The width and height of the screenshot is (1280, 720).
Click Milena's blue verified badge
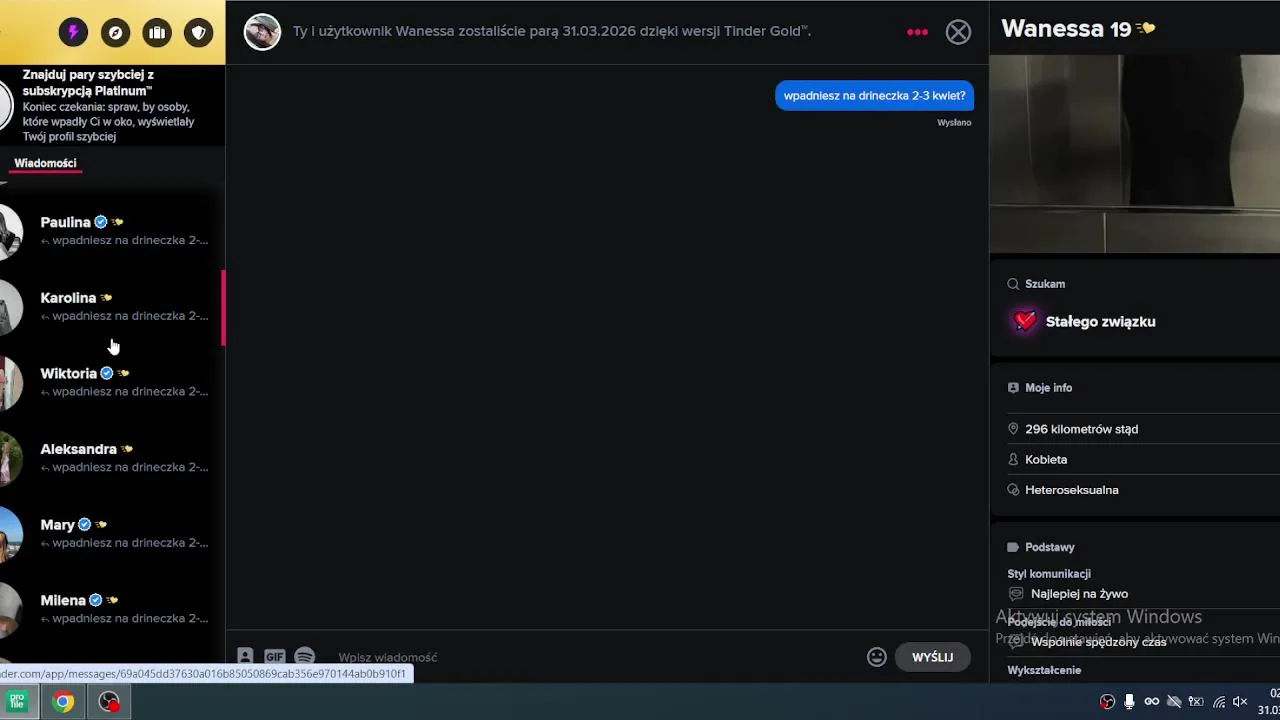click(x=96, y=600)
